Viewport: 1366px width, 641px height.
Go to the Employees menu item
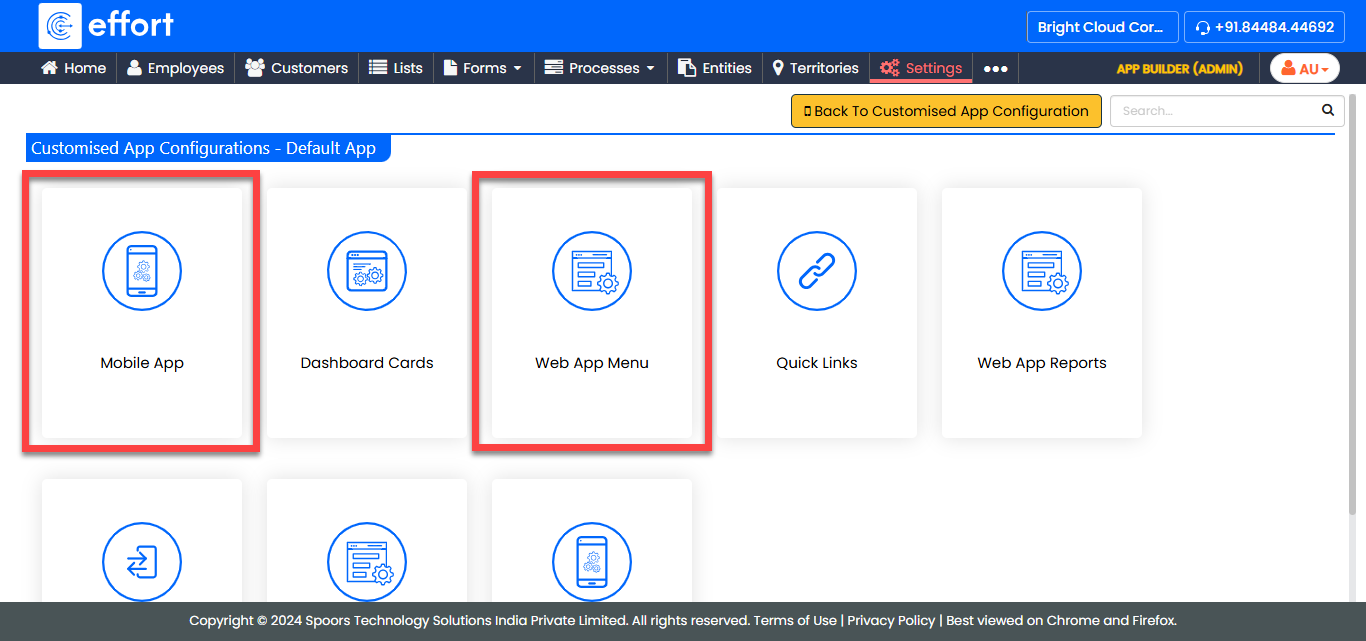175,68
